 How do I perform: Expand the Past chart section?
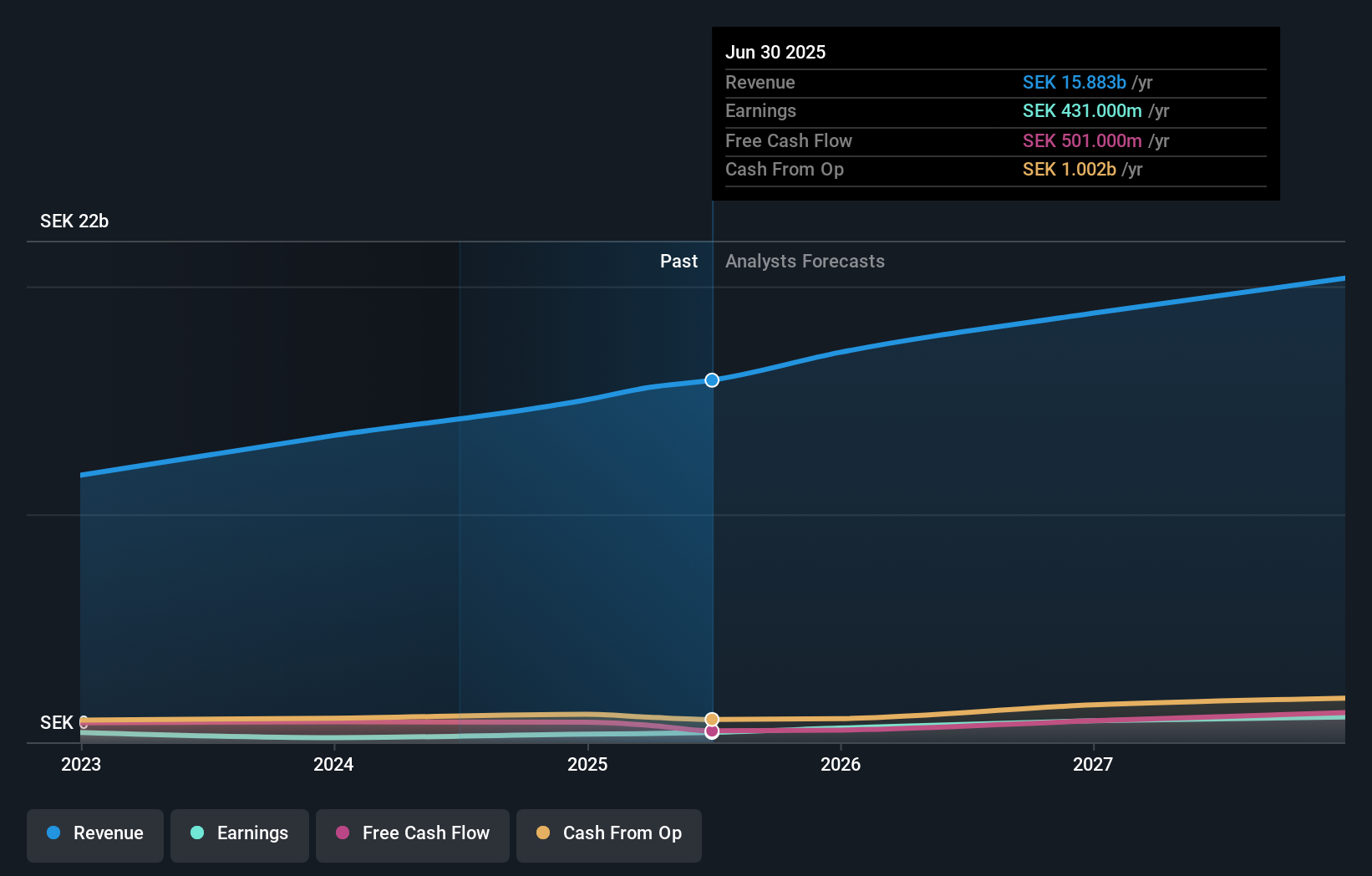[678, 261]
